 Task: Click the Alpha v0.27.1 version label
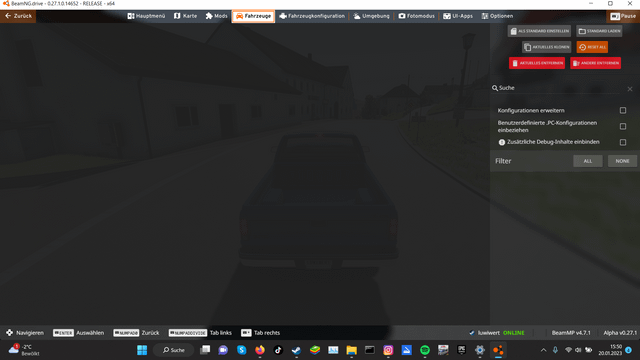[620, 333]
